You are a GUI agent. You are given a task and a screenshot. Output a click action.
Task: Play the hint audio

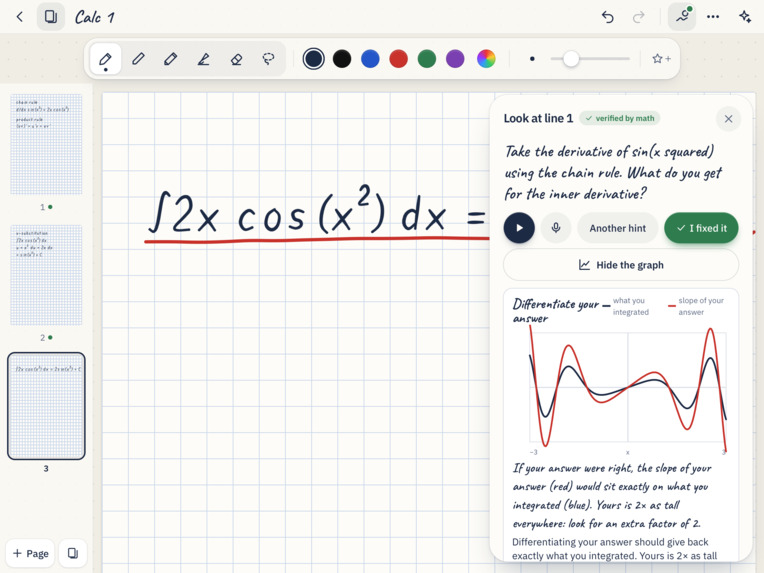pos(519,228)
